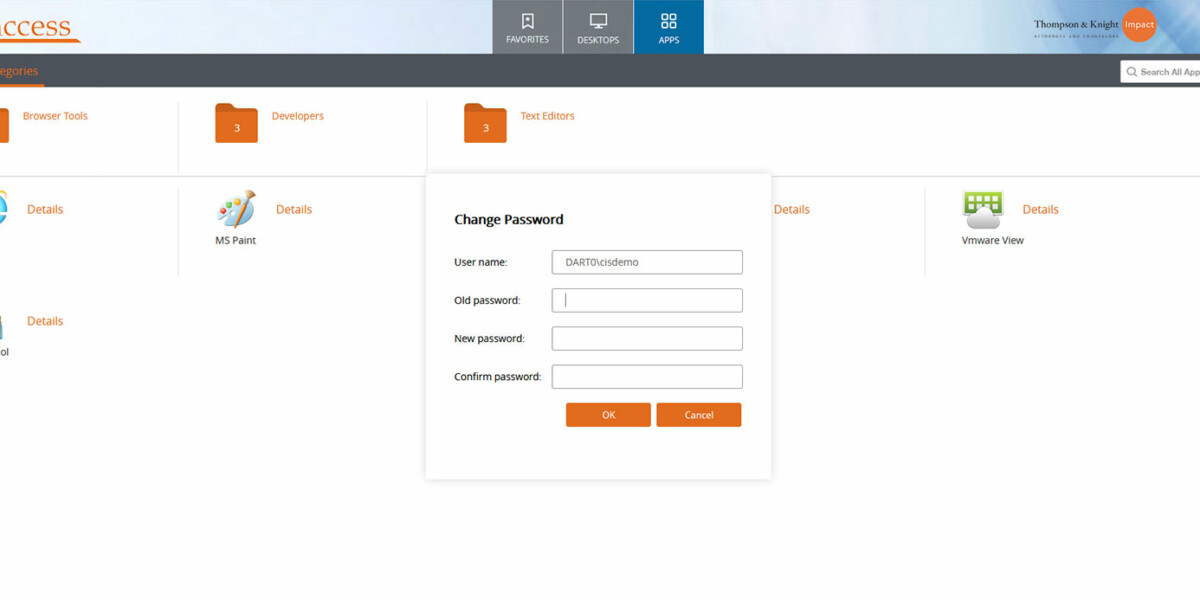Open the Text Editors folder
This screenshot has width=1200, height=600.
pyautogui.click(x=485, y=122)
